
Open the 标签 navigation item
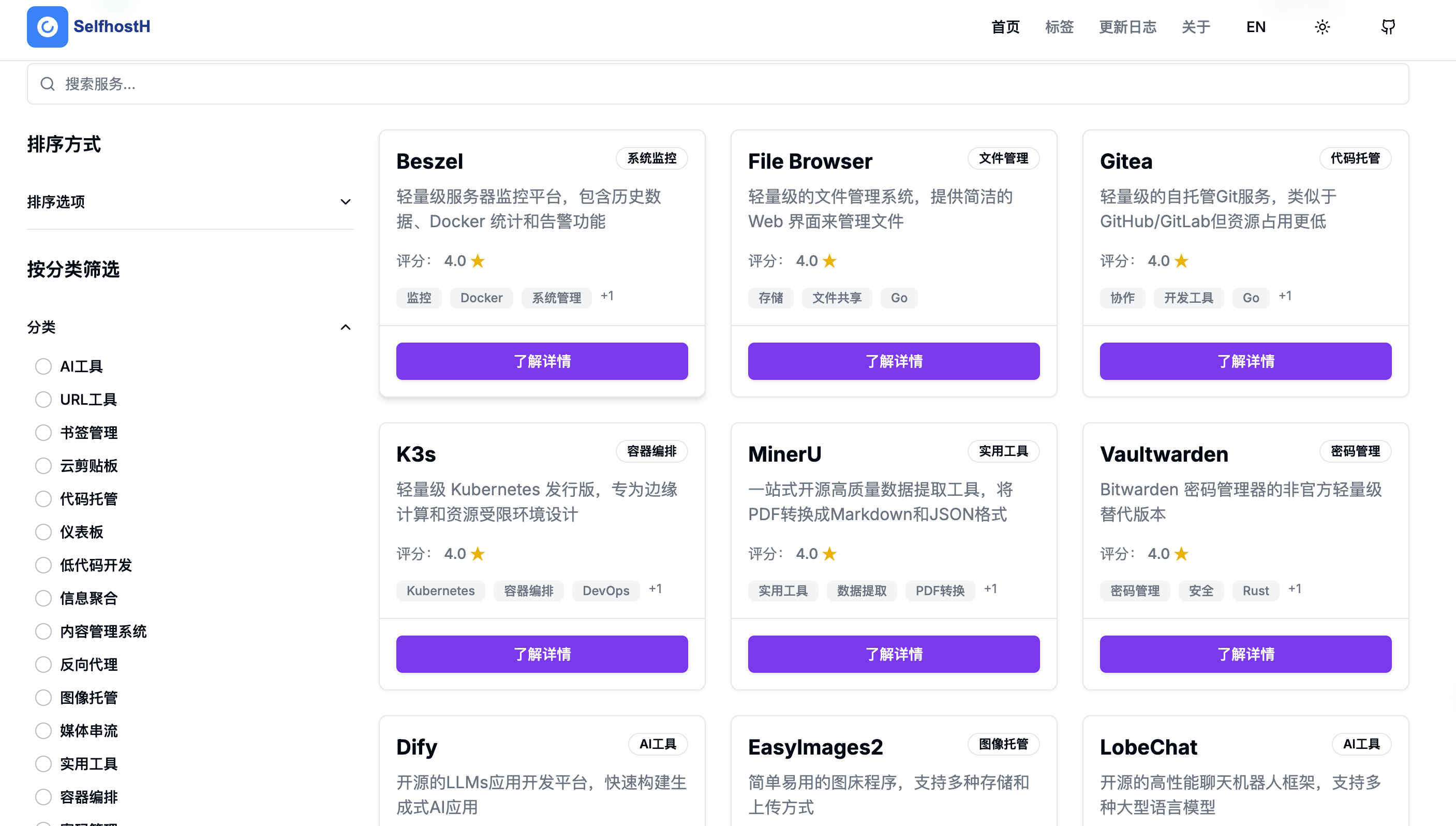1059,27
